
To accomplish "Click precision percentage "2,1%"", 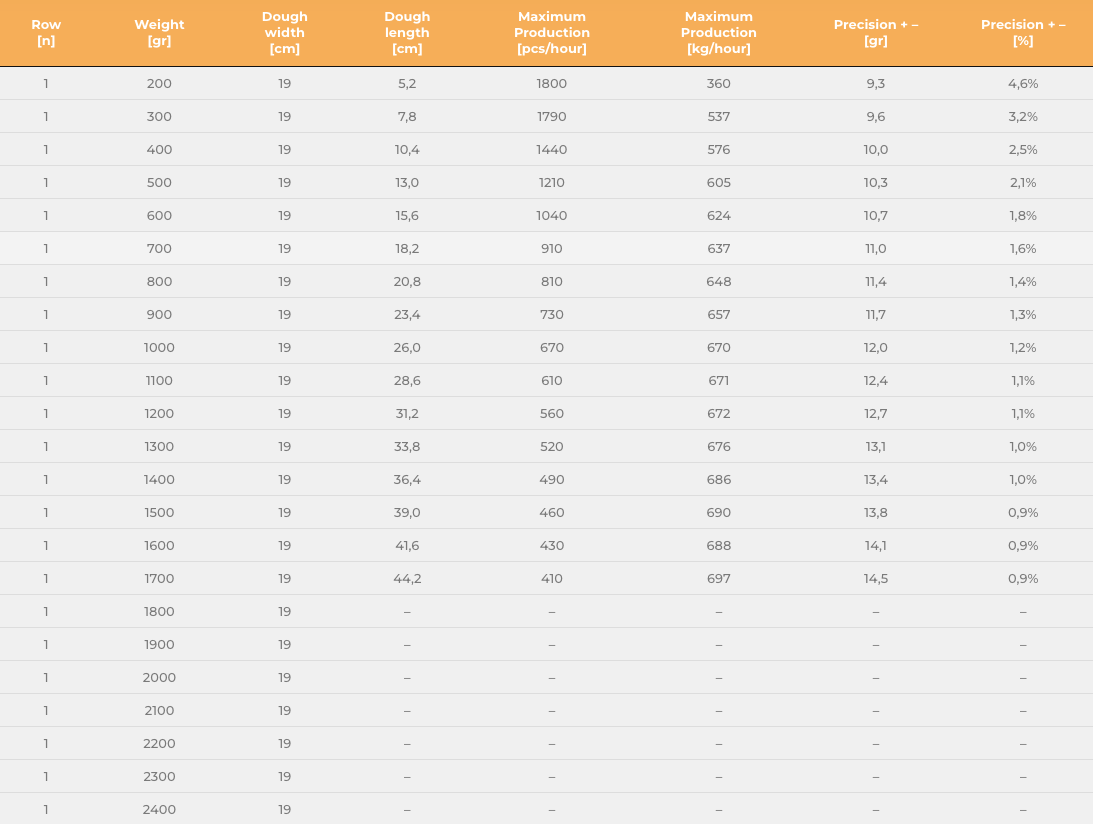I will pyautogui.click(x=1023, y=183).
